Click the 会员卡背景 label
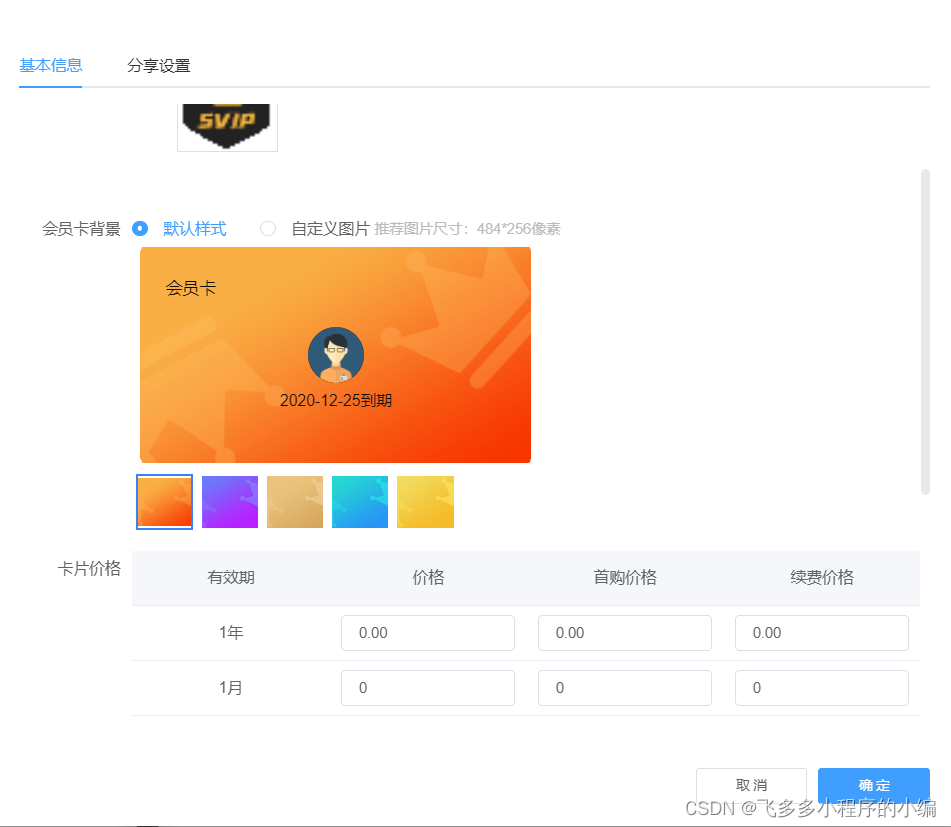This screenshot has width=951, height=827. (81, 229)
